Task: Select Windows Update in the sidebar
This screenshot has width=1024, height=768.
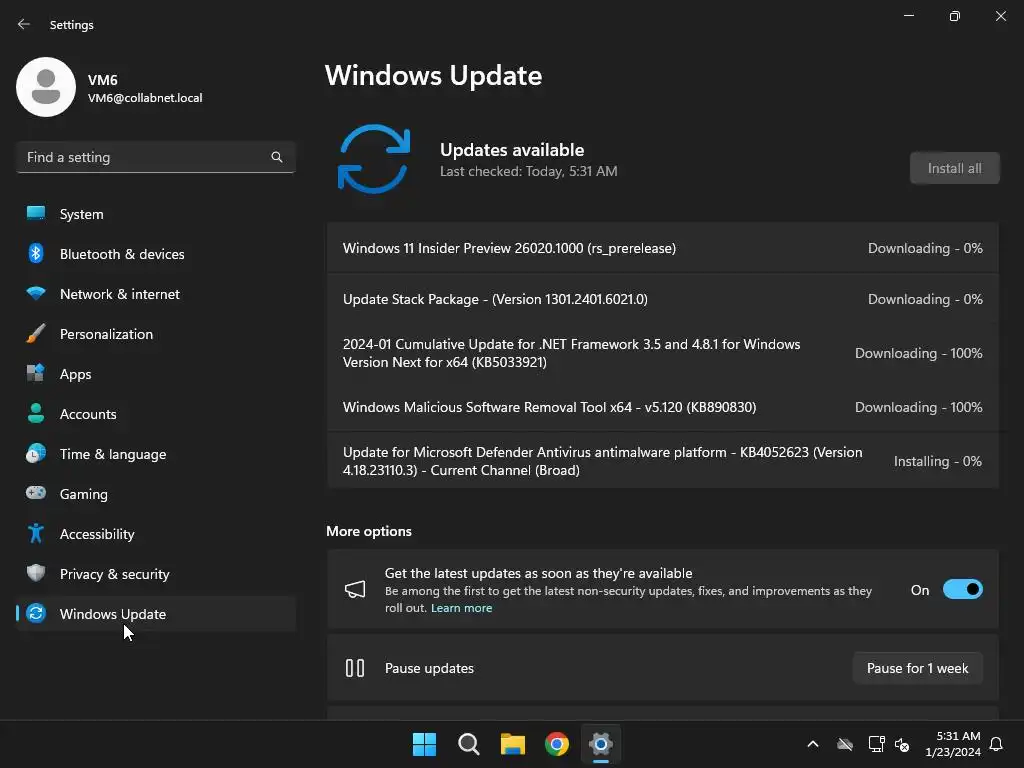Action: (156, 613)
